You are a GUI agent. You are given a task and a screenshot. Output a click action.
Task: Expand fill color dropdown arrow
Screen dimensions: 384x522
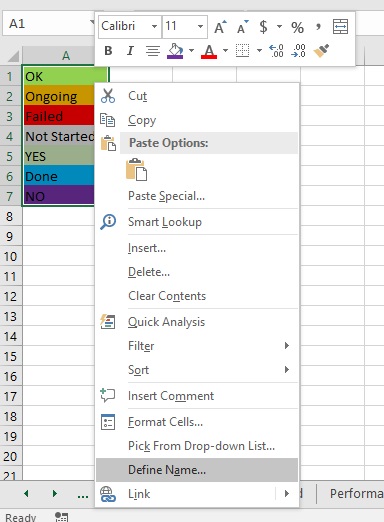click(x=191, y=51)
